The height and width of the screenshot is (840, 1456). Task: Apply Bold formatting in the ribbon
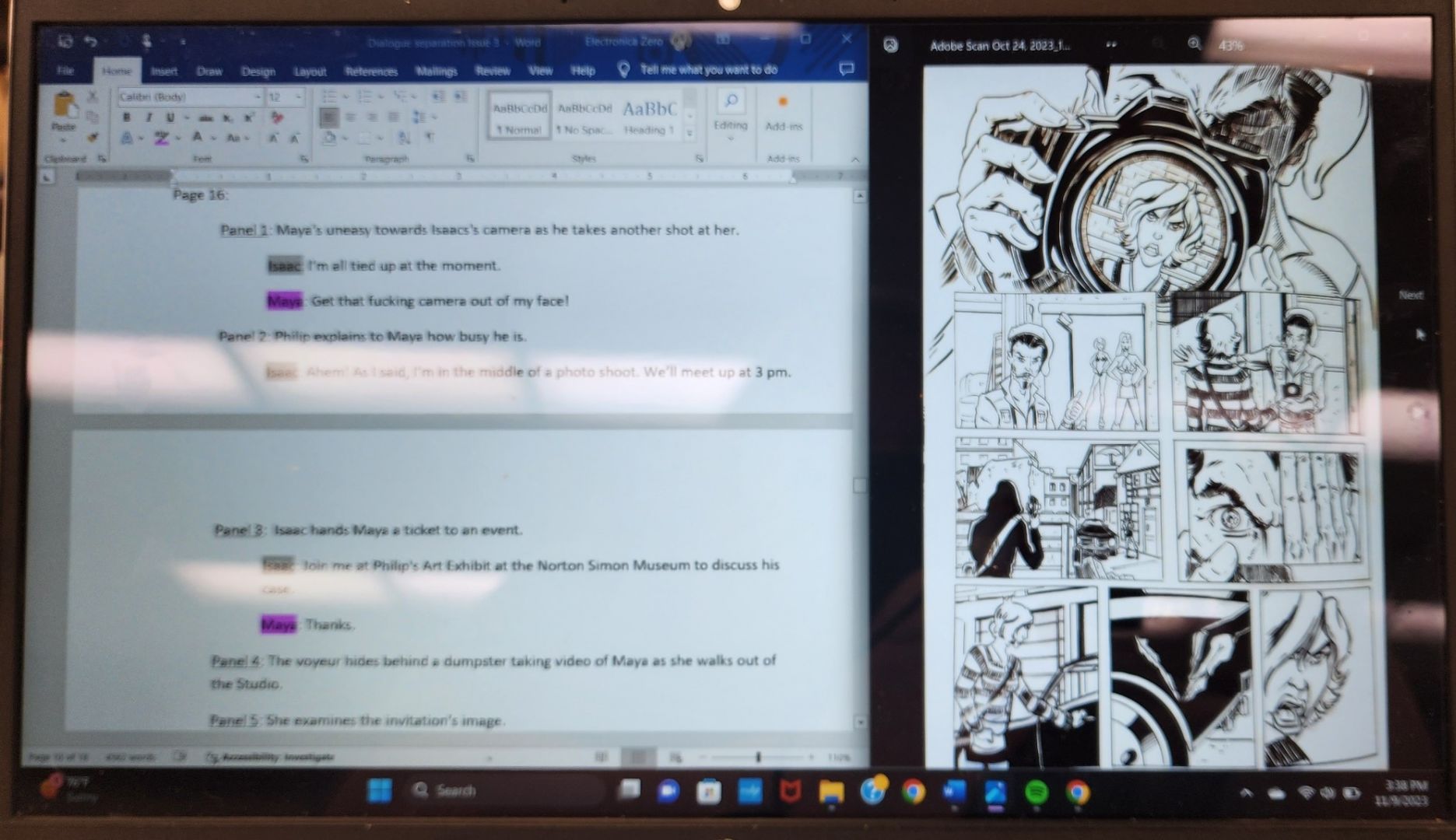point(127,117)
